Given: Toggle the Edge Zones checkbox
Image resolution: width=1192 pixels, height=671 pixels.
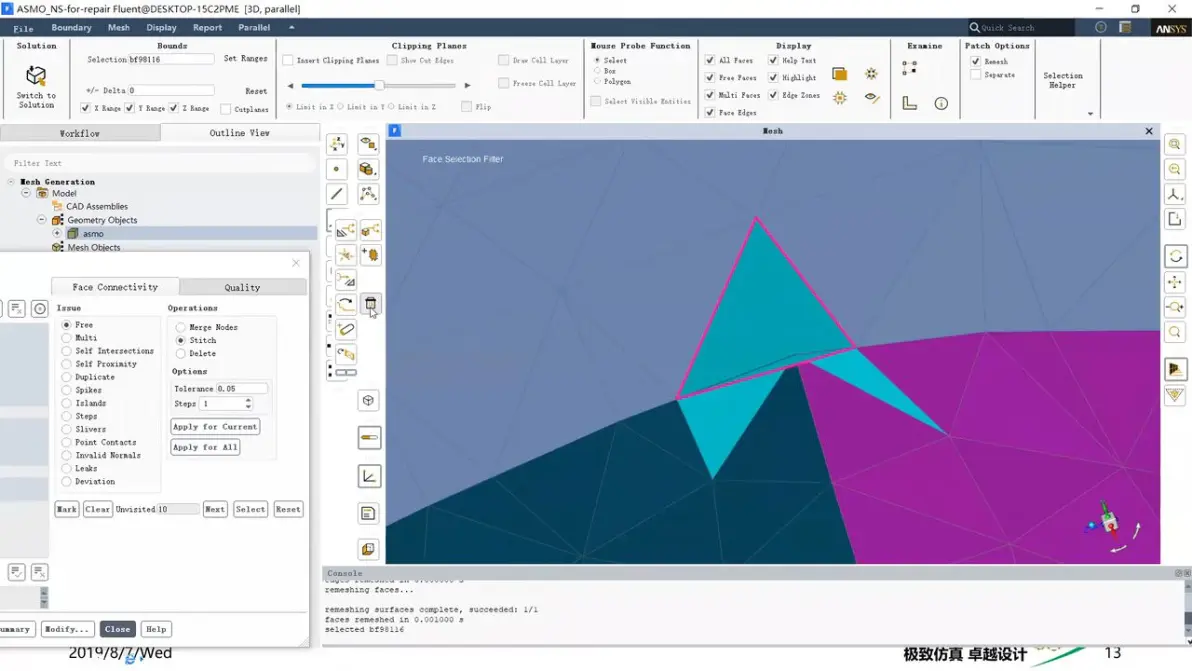Looking at the screenshot, I should point(773,95).
